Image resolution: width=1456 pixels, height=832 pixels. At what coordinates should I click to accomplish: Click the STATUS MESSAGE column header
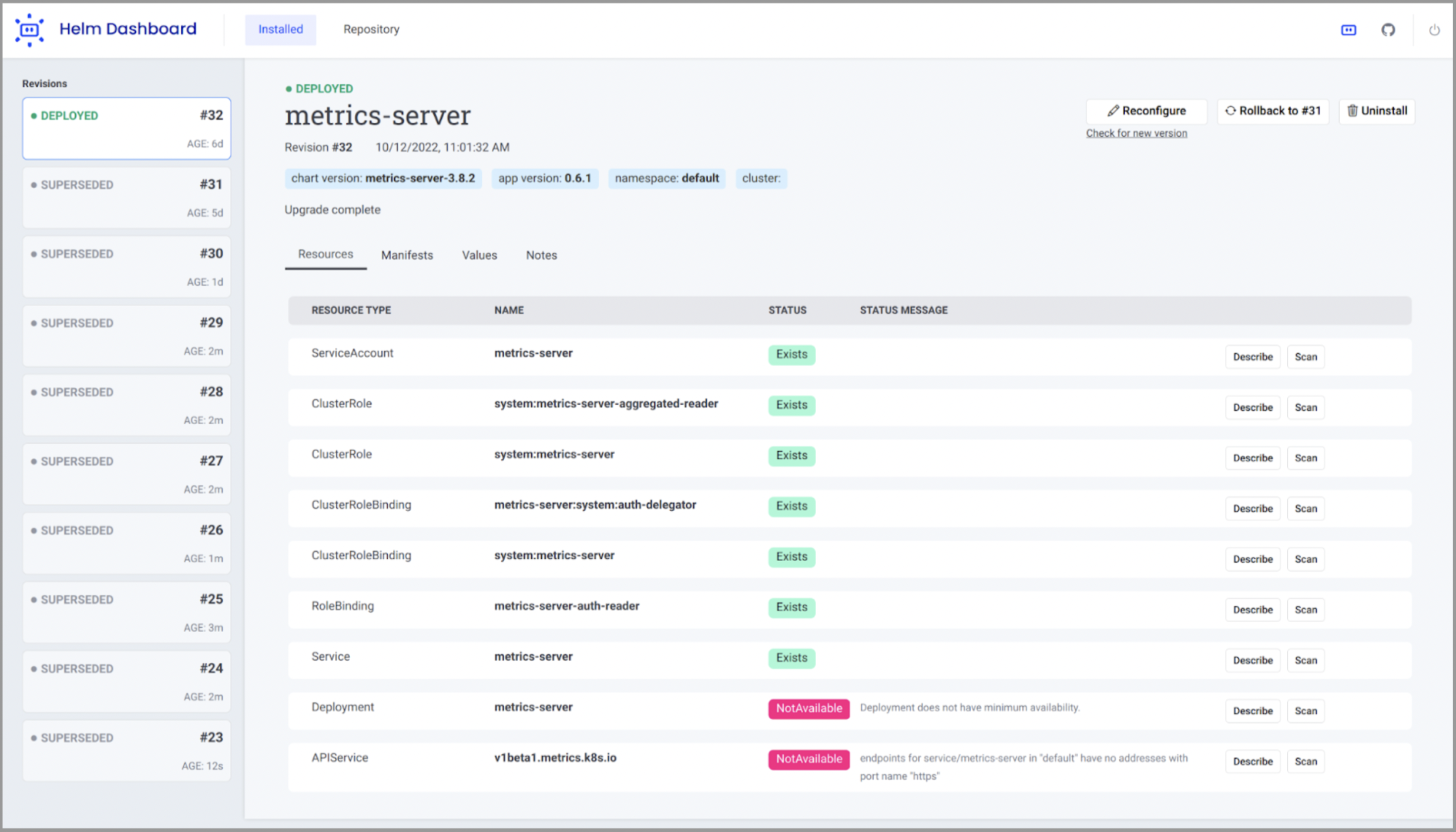[x=904, y=310]
